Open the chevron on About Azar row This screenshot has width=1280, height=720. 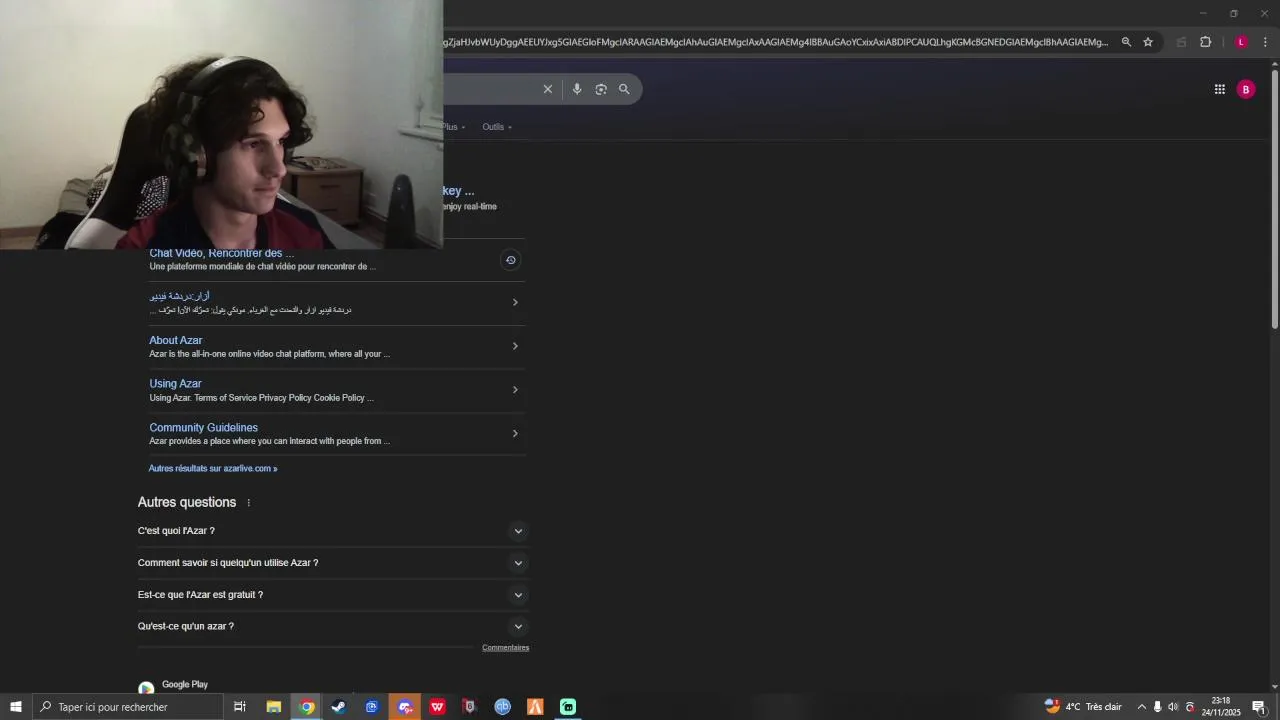pos(515,346)
